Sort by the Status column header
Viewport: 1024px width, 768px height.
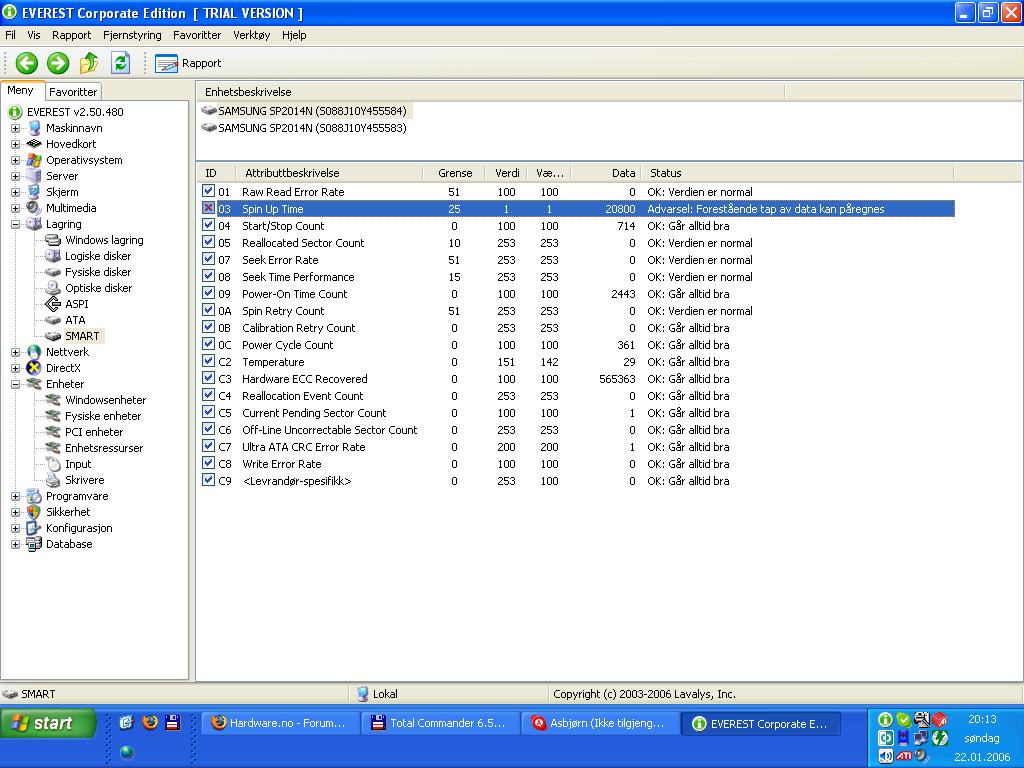[797, 173]
